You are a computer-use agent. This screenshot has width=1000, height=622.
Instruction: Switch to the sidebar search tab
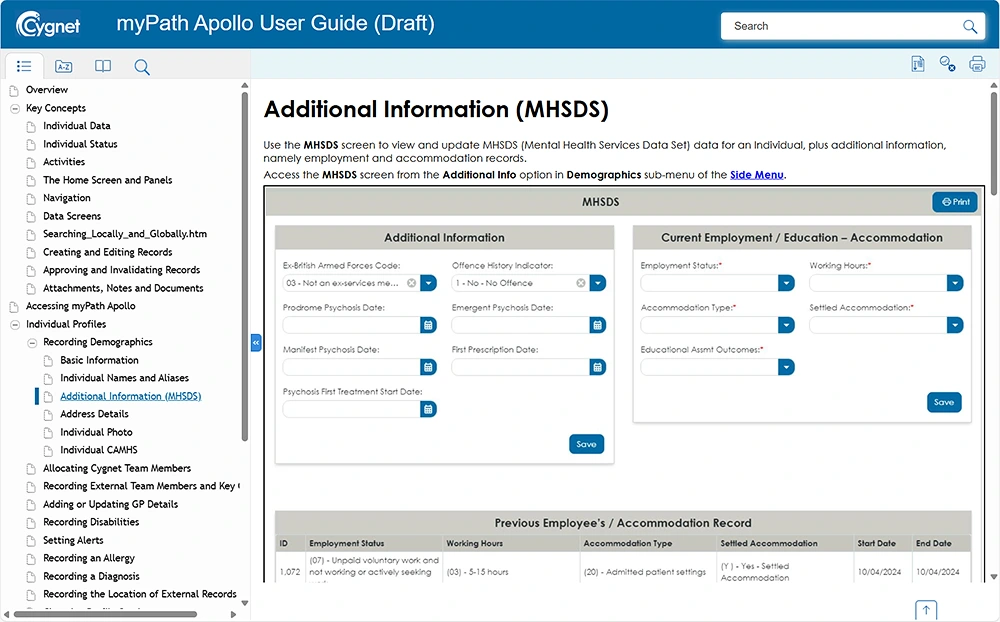[x=142, y=67]
